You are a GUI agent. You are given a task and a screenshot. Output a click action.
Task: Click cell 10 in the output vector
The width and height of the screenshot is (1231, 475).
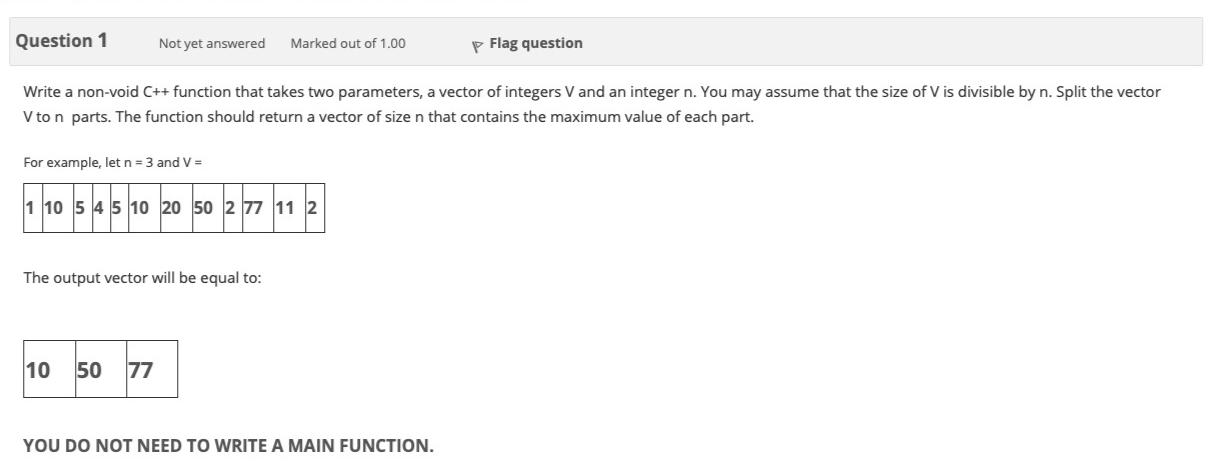coord(49,369)
